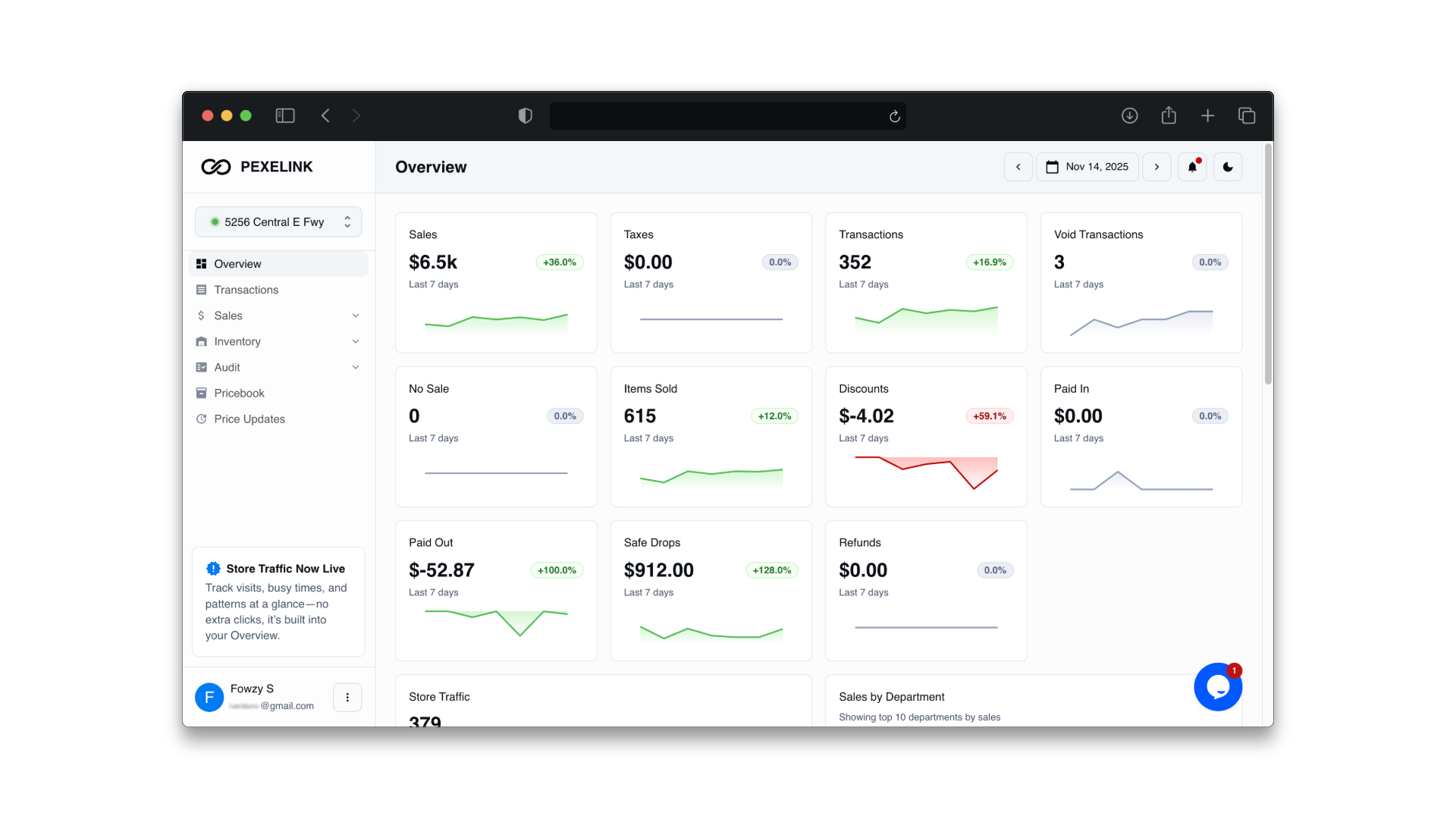The width and height of the screenshot is (1456, 819).
Task: Open the store selector for 5256 Central E Fwy
Action: [x=278, y=221]
